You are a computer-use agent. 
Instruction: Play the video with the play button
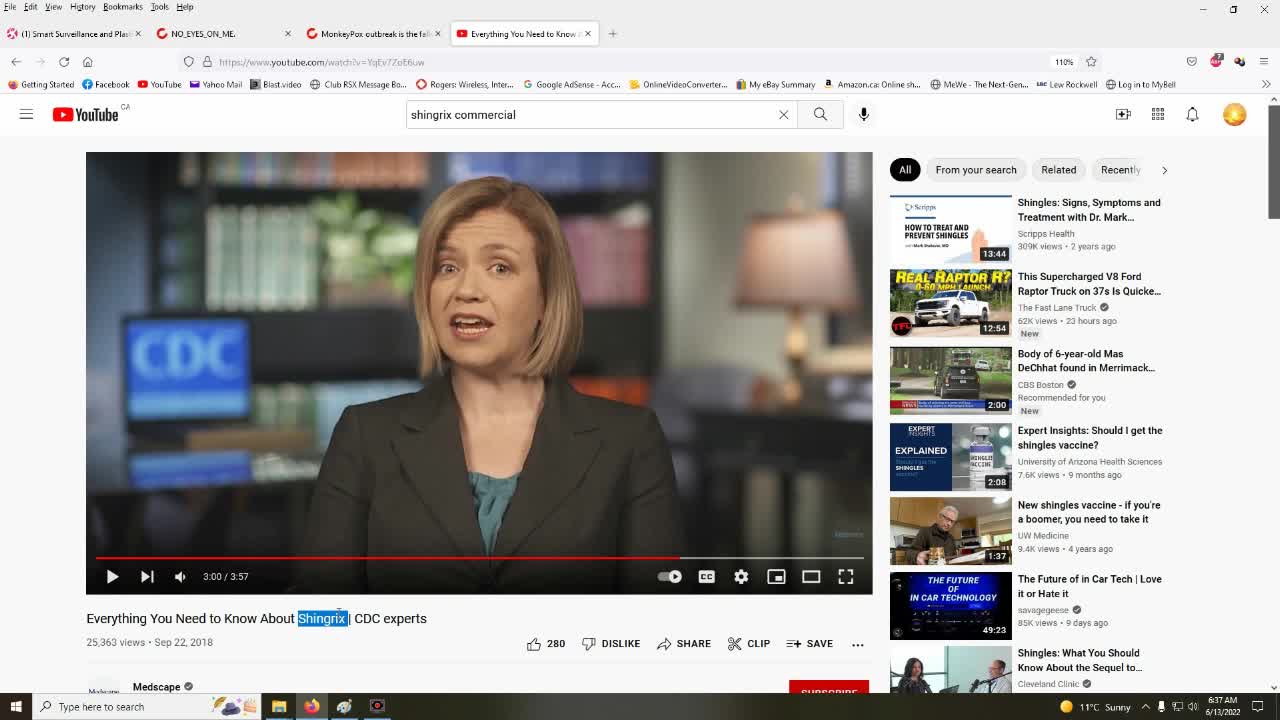(112, 576)
